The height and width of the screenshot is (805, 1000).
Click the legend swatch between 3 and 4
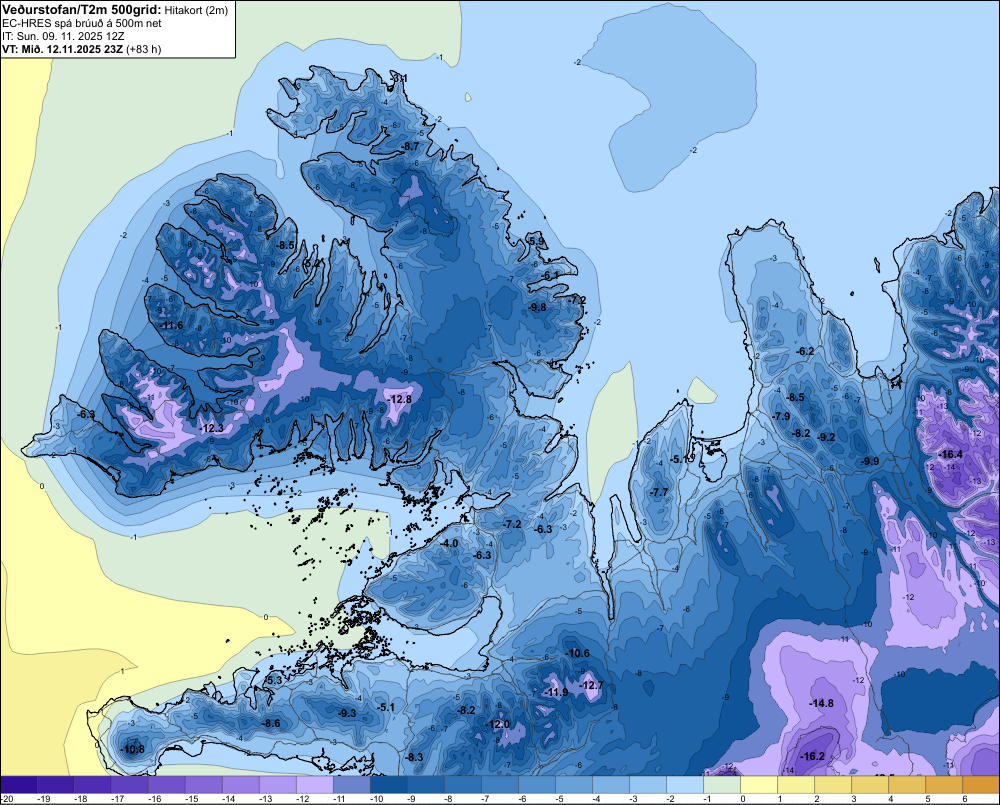coord(871,785)
